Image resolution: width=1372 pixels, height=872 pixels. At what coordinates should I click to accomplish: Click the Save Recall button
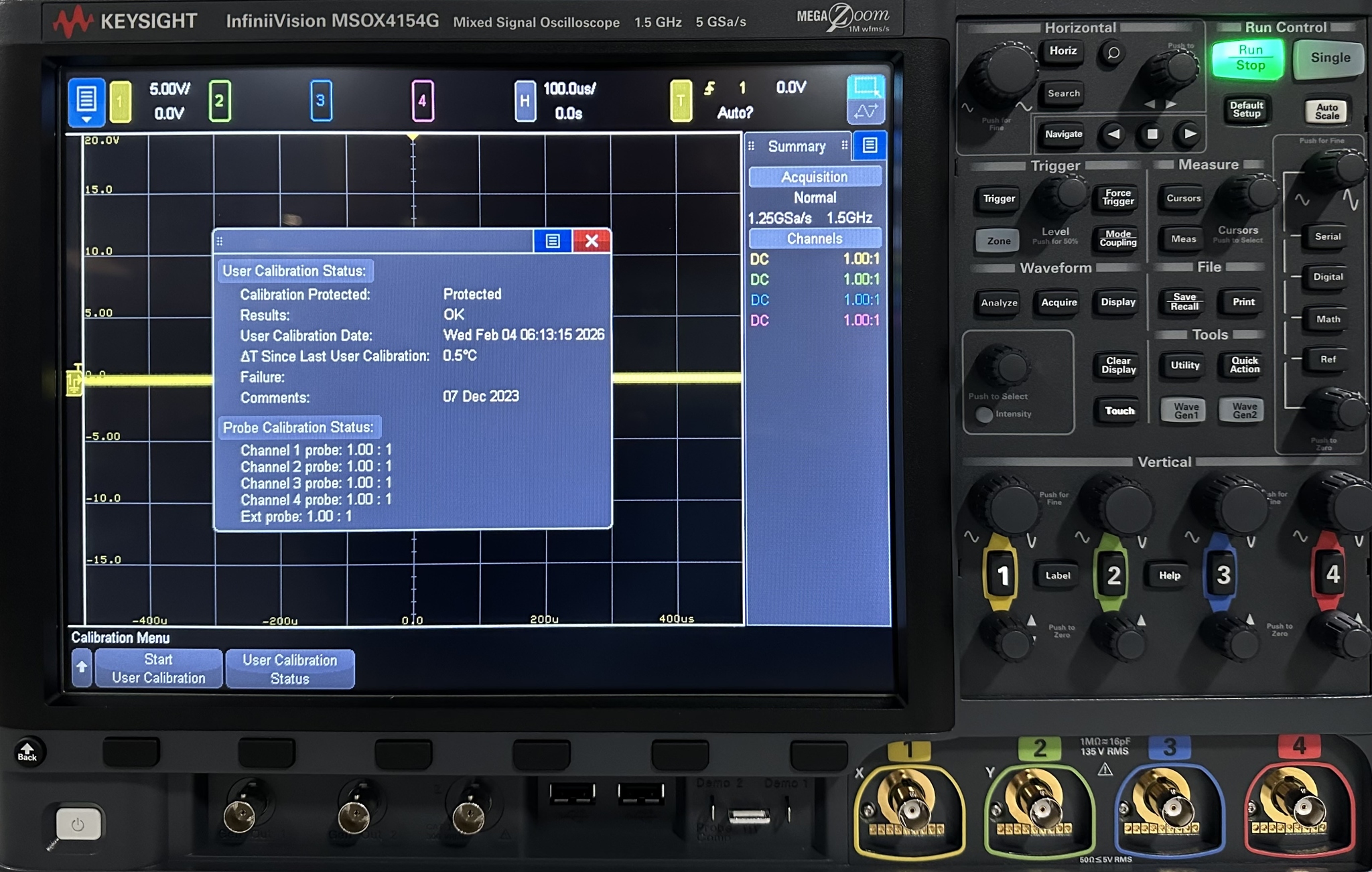[1184, 302]
